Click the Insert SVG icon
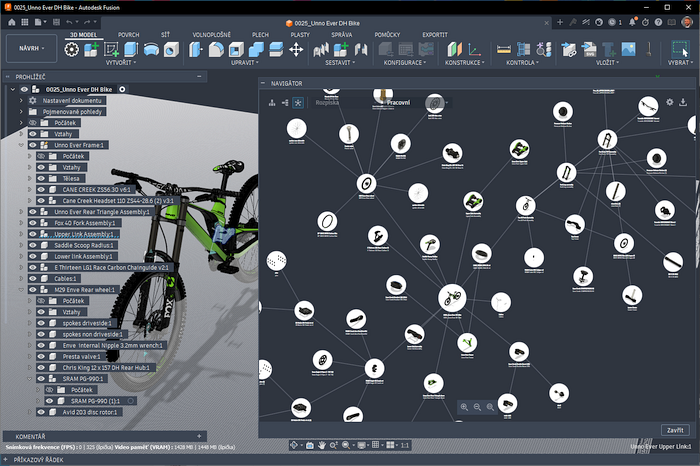 (x=589, y=49)
